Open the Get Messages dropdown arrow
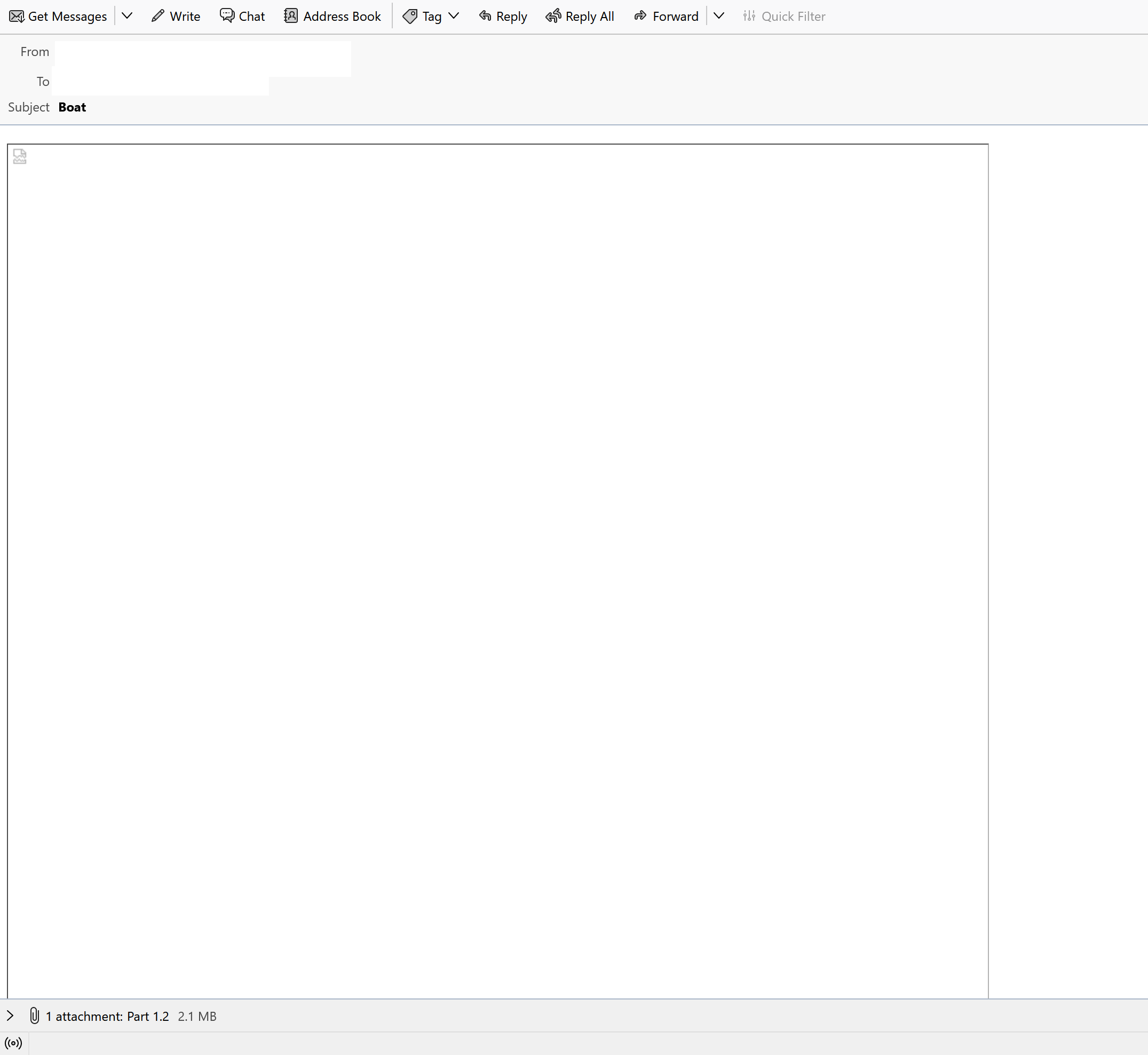The width and height of the screenshot is (1148, 1055). (126, 16)
